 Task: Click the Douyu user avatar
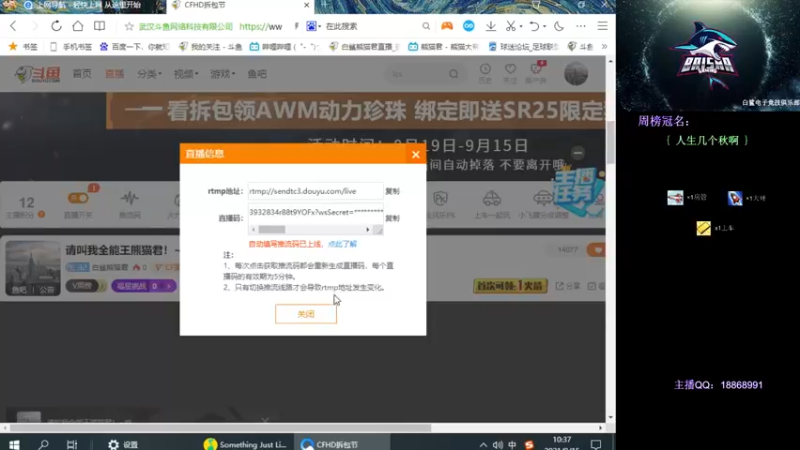coord(576,74)
